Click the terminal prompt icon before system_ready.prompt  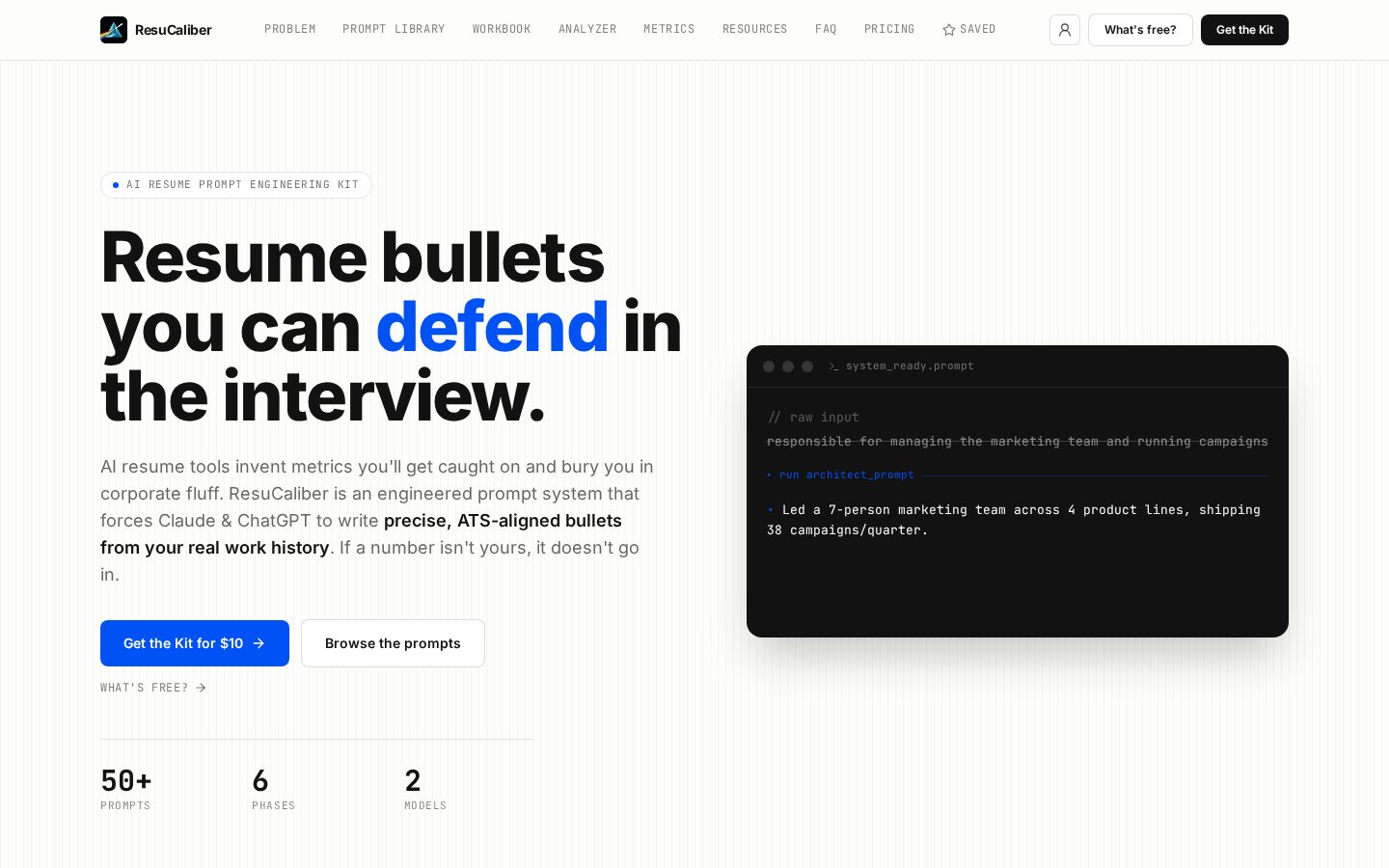(x=834, y=366)
